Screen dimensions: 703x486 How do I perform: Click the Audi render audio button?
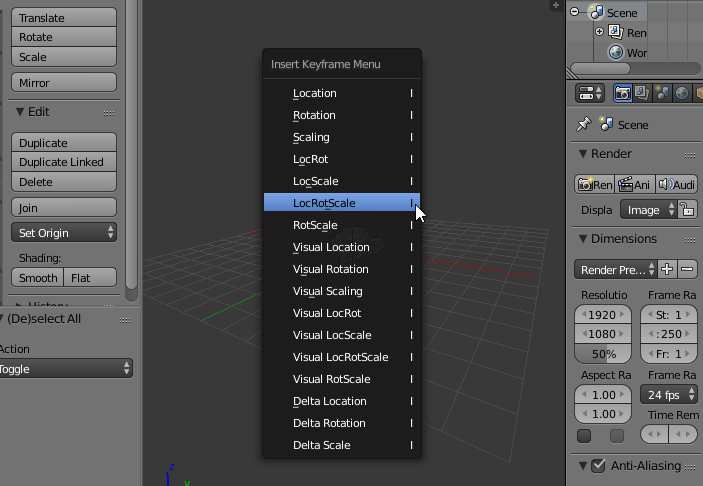pyautogui.click(x=676, y=184)
